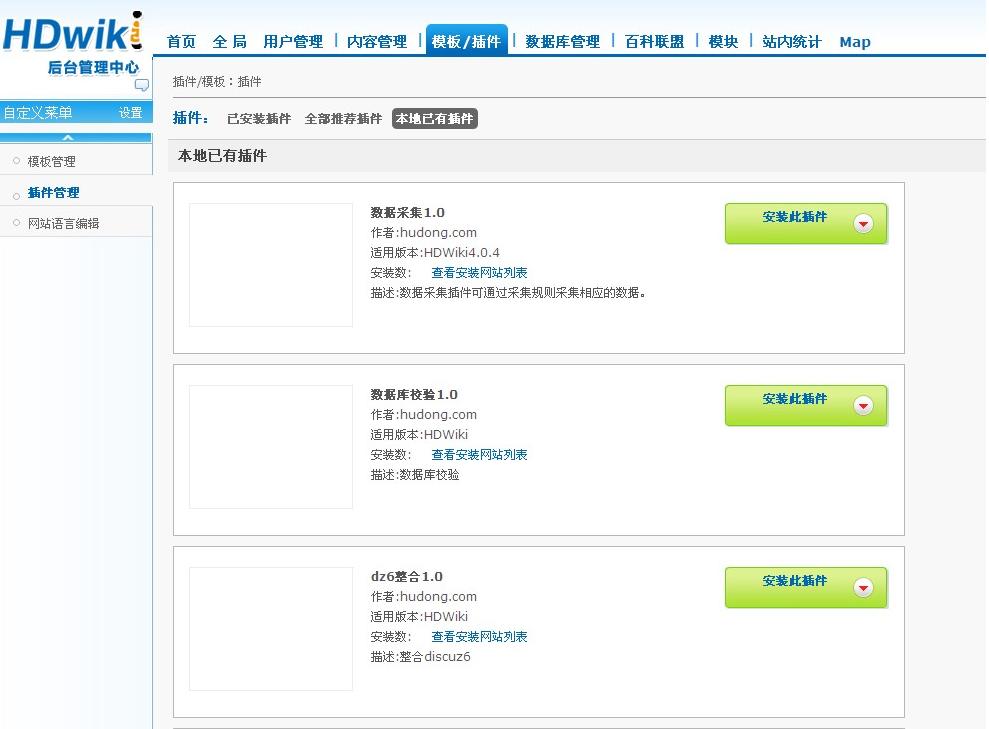Viewport: 989px width, 729px height.
Task: Install the dz6整合1.0 plugin
Action: (x=806, y=588)
